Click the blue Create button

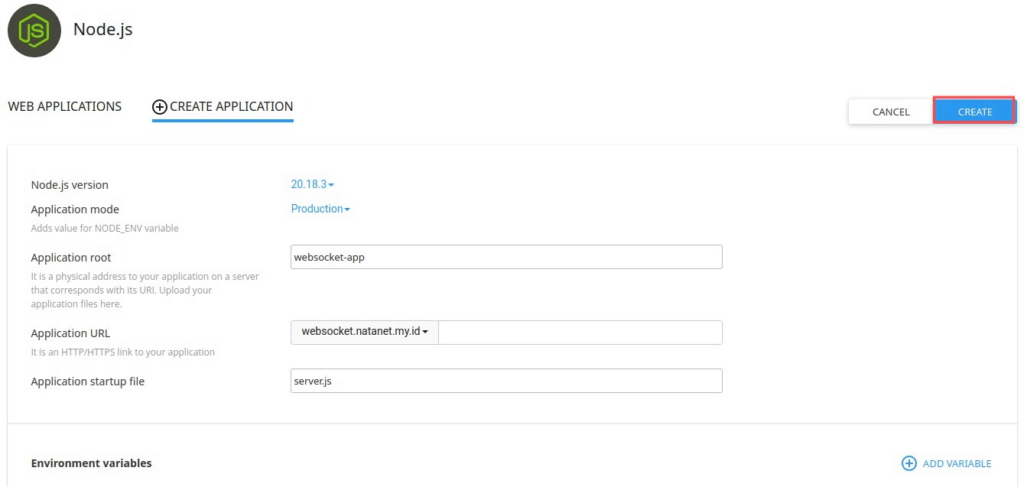pyautogui.click(x=974, y=112)
